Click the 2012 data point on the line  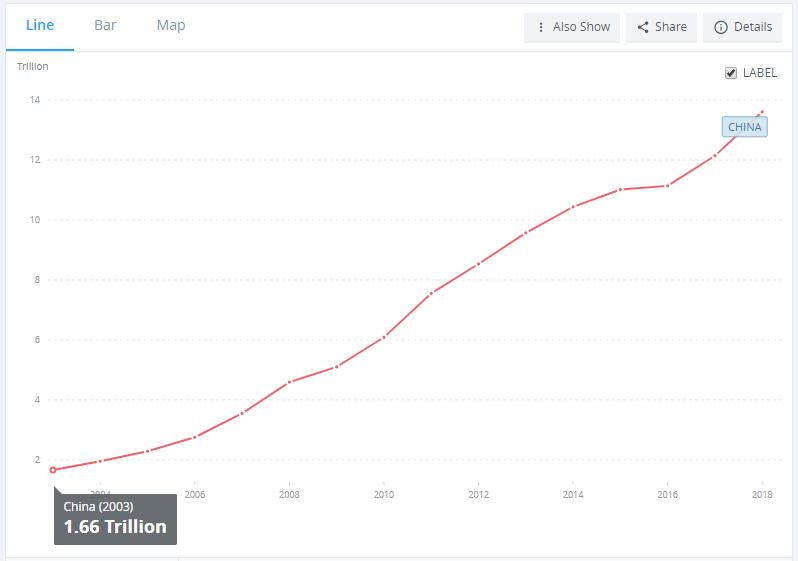[x=479, y=264]
